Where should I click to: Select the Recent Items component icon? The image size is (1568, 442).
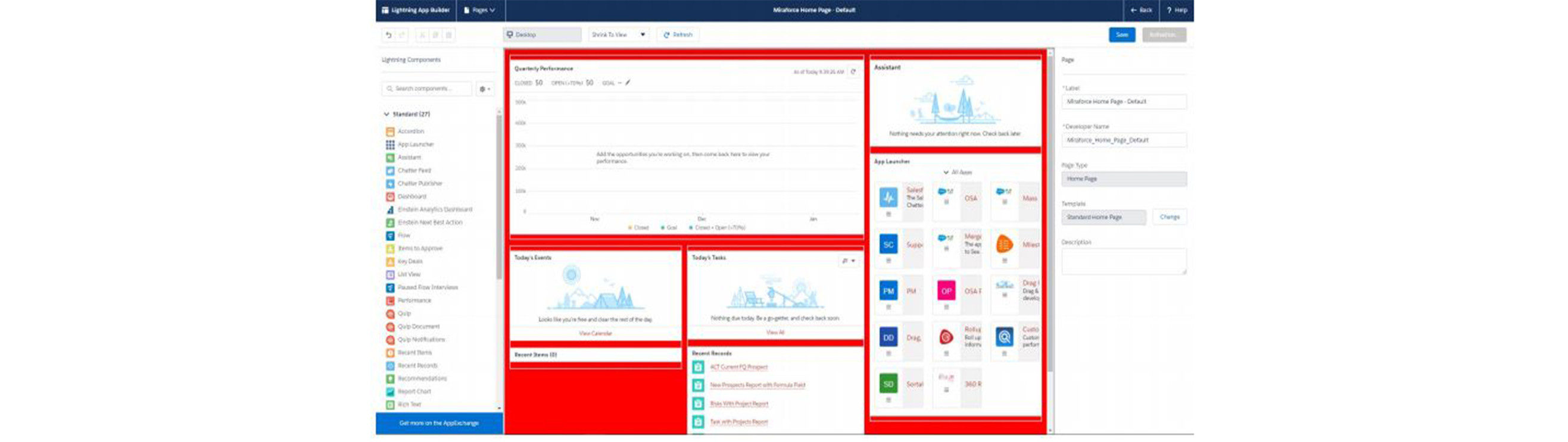390,353
